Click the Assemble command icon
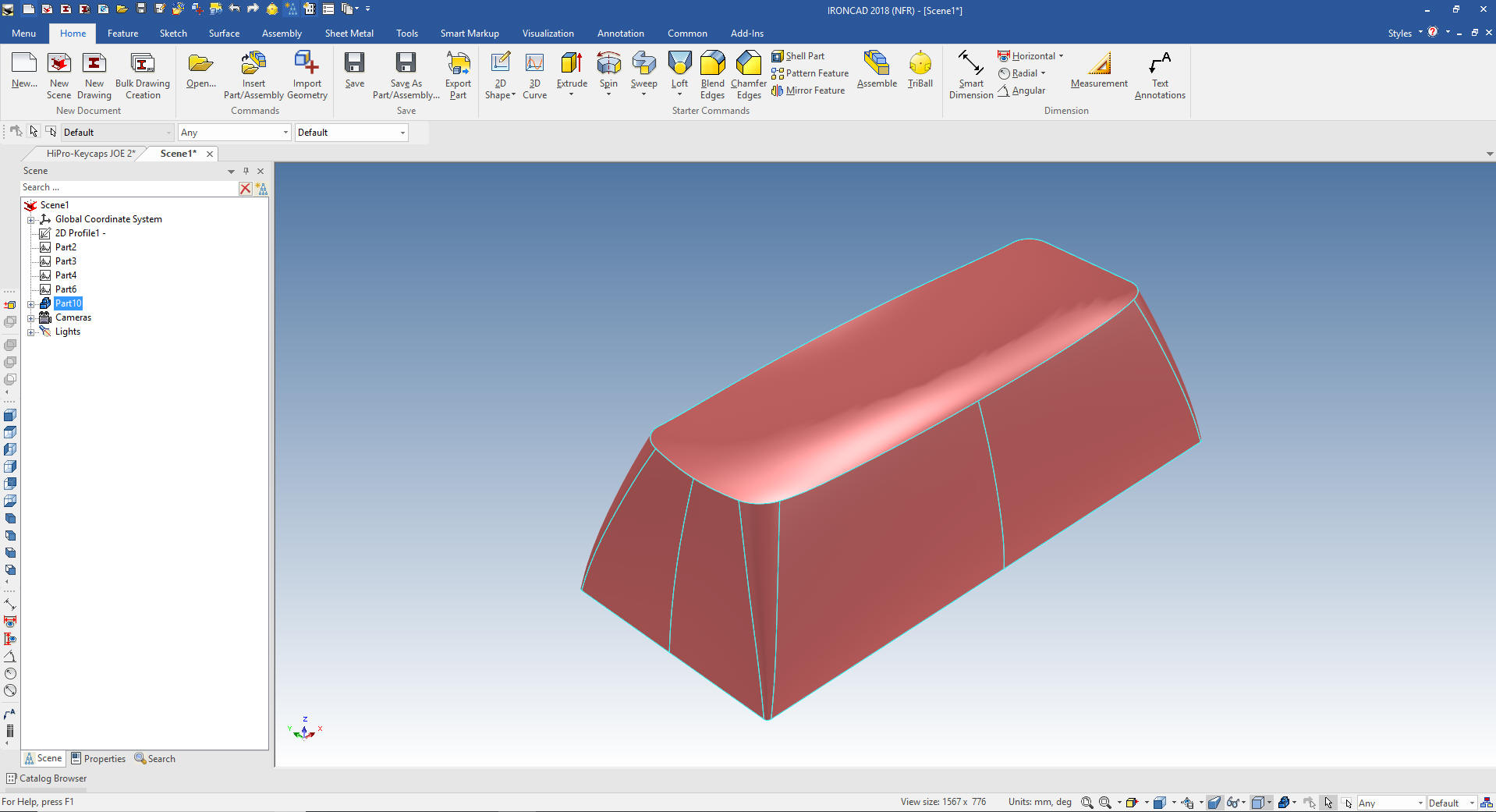 [877, 64]
